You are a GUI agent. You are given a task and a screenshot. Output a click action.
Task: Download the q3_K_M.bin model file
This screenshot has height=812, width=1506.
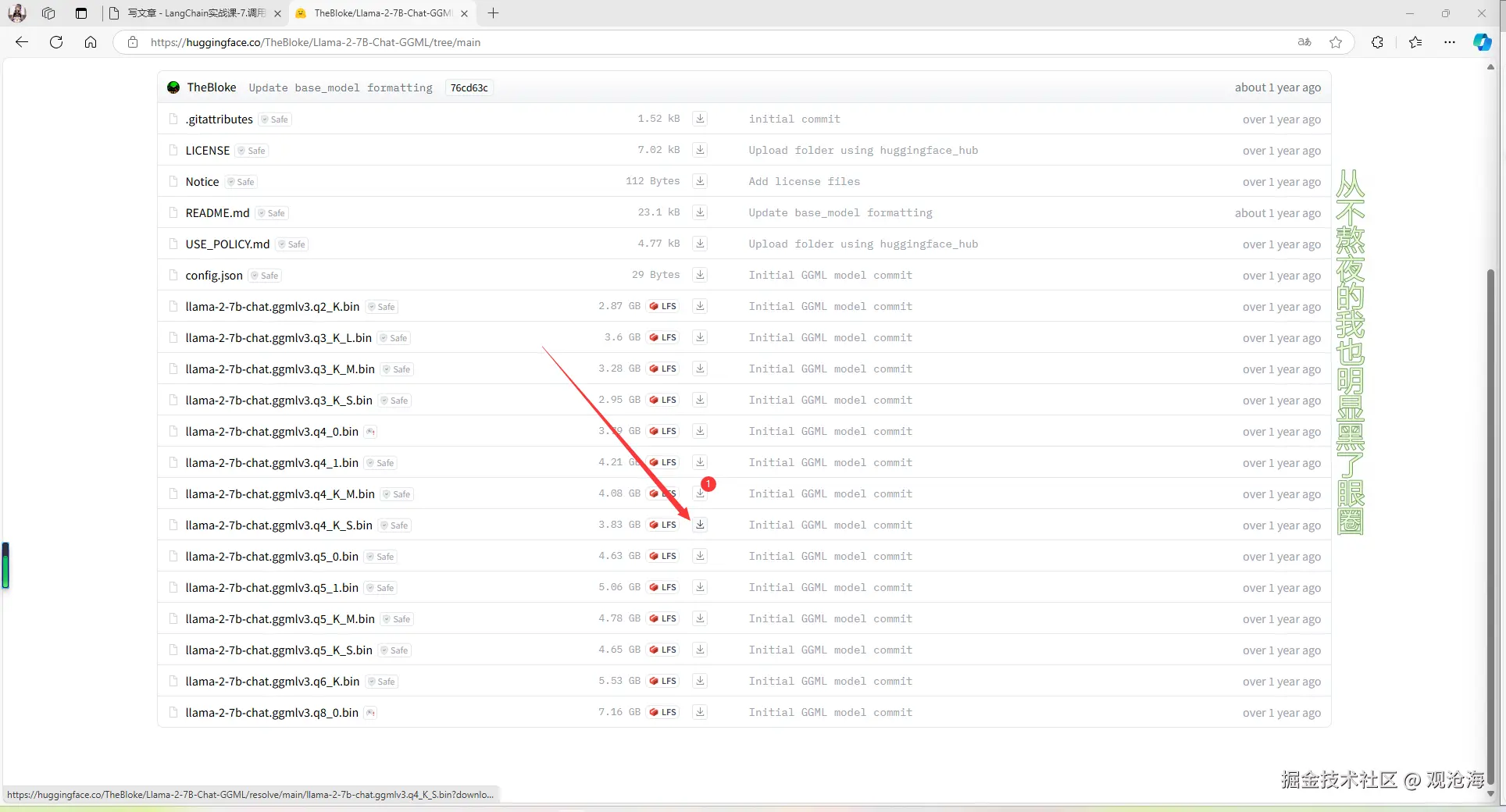pos(700,369)
